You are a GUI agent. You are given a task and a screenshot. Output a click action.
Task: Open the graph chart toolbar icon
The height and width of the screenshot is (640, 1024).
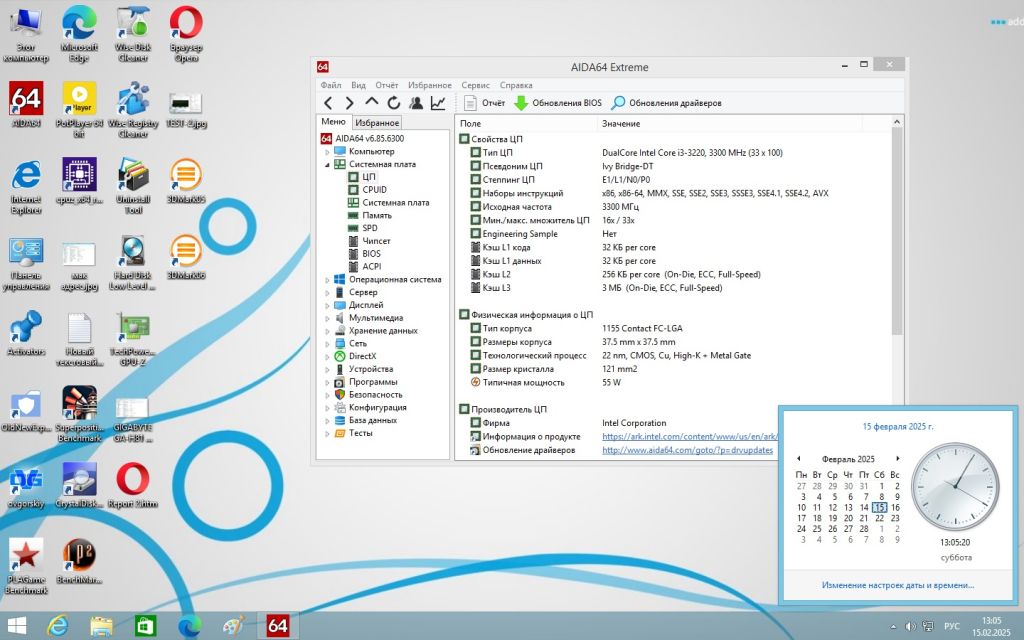pos(438,103)
